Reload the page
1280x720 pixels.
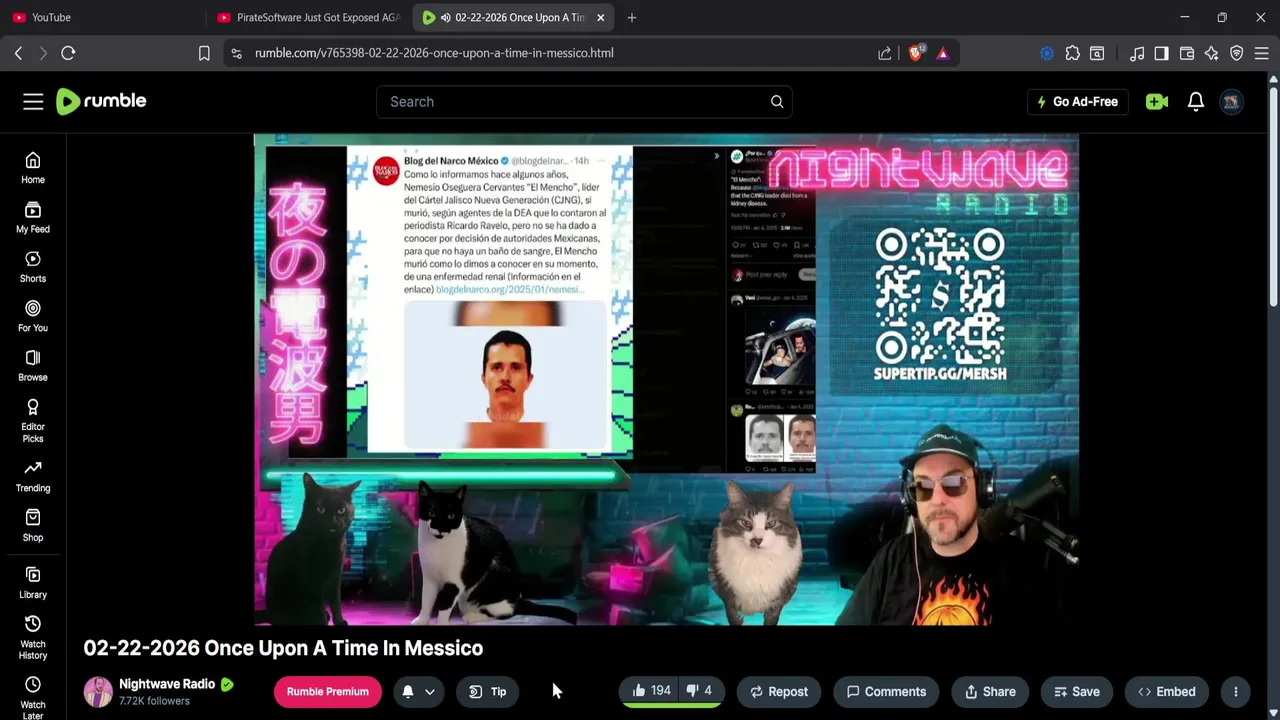click(68, 53)
